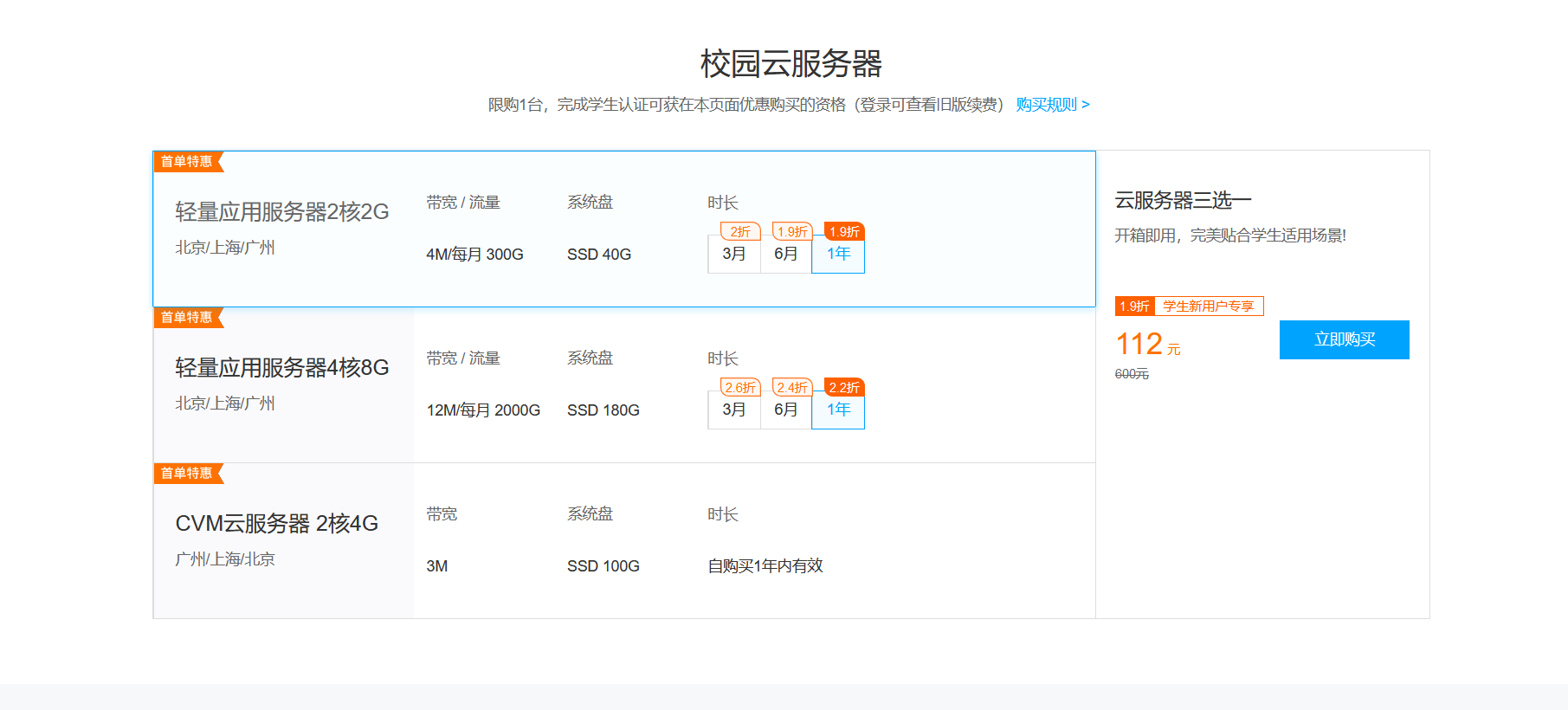Click the 学生新用户专享 discount label

1208,307
